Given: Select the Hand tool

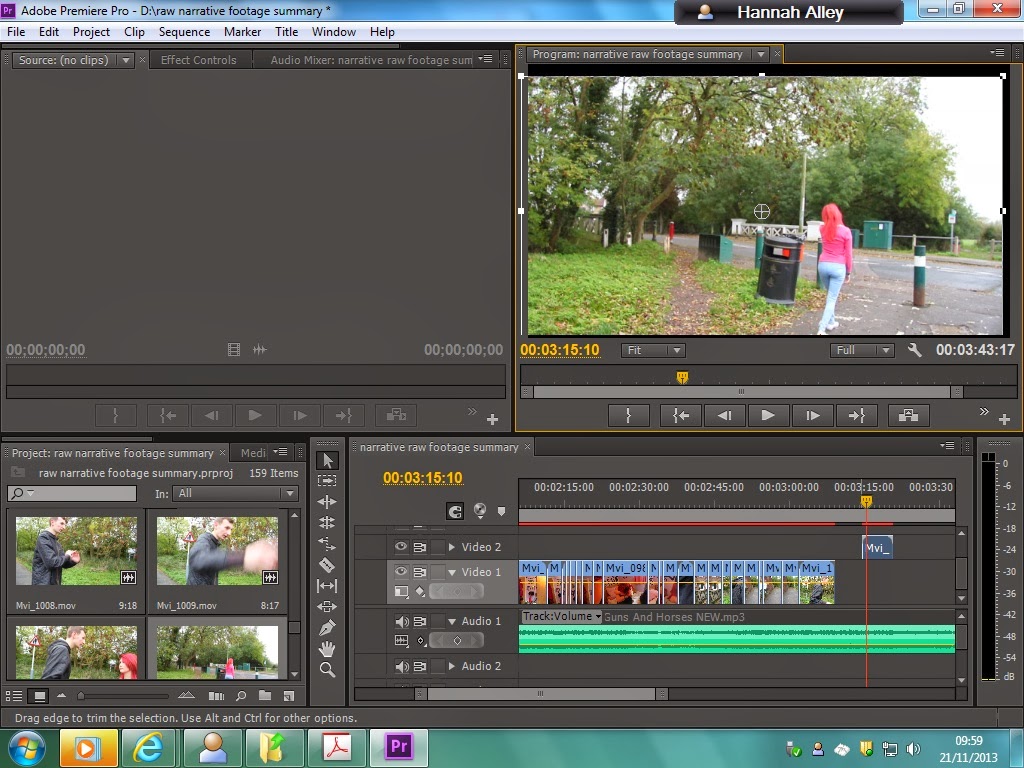Looking at the screenshot, I should [327, 648].
